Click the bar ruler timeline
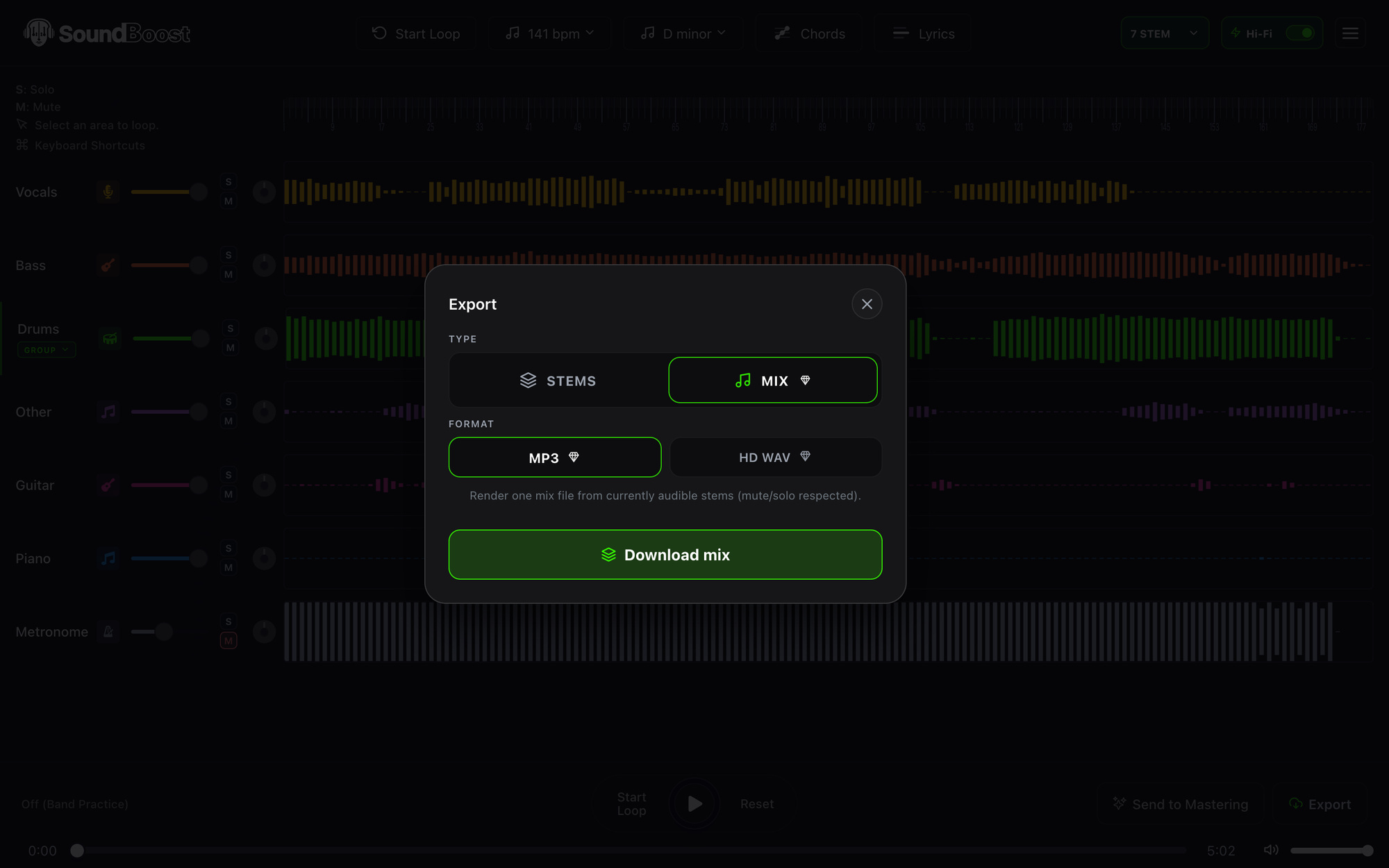This screenshot has width=1389, height=868. coord(827,115)
